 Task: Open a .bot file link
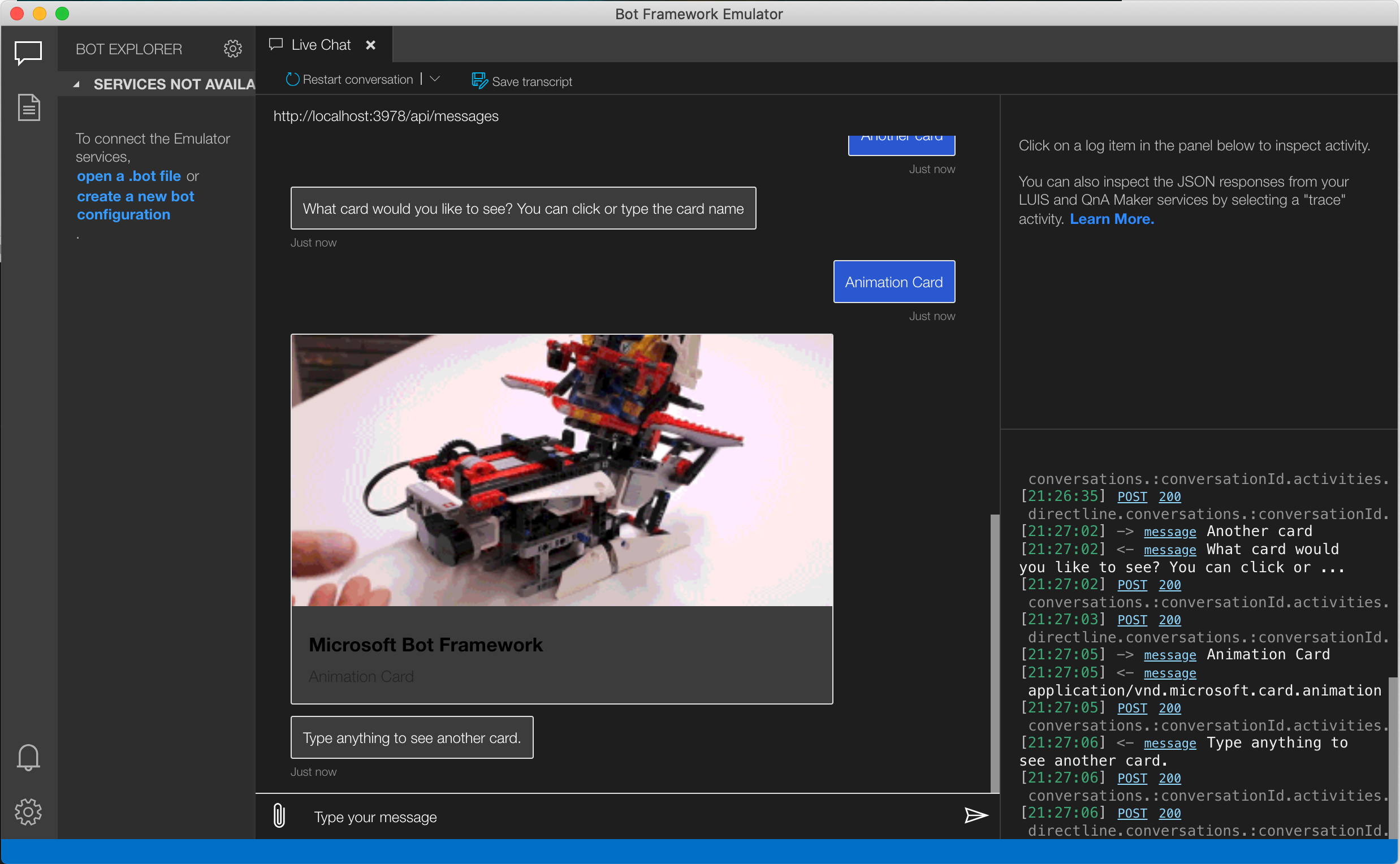click(129, 176)
